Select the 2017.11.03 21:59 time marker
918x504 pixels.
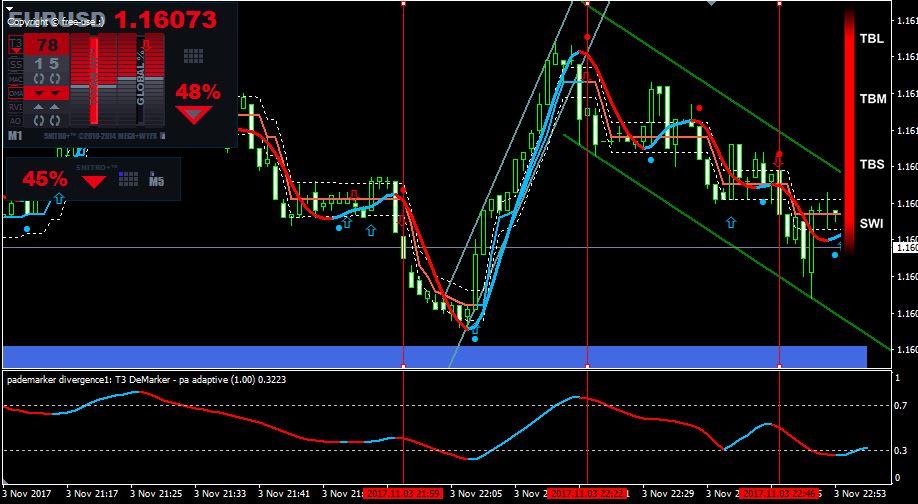(403, 494)
